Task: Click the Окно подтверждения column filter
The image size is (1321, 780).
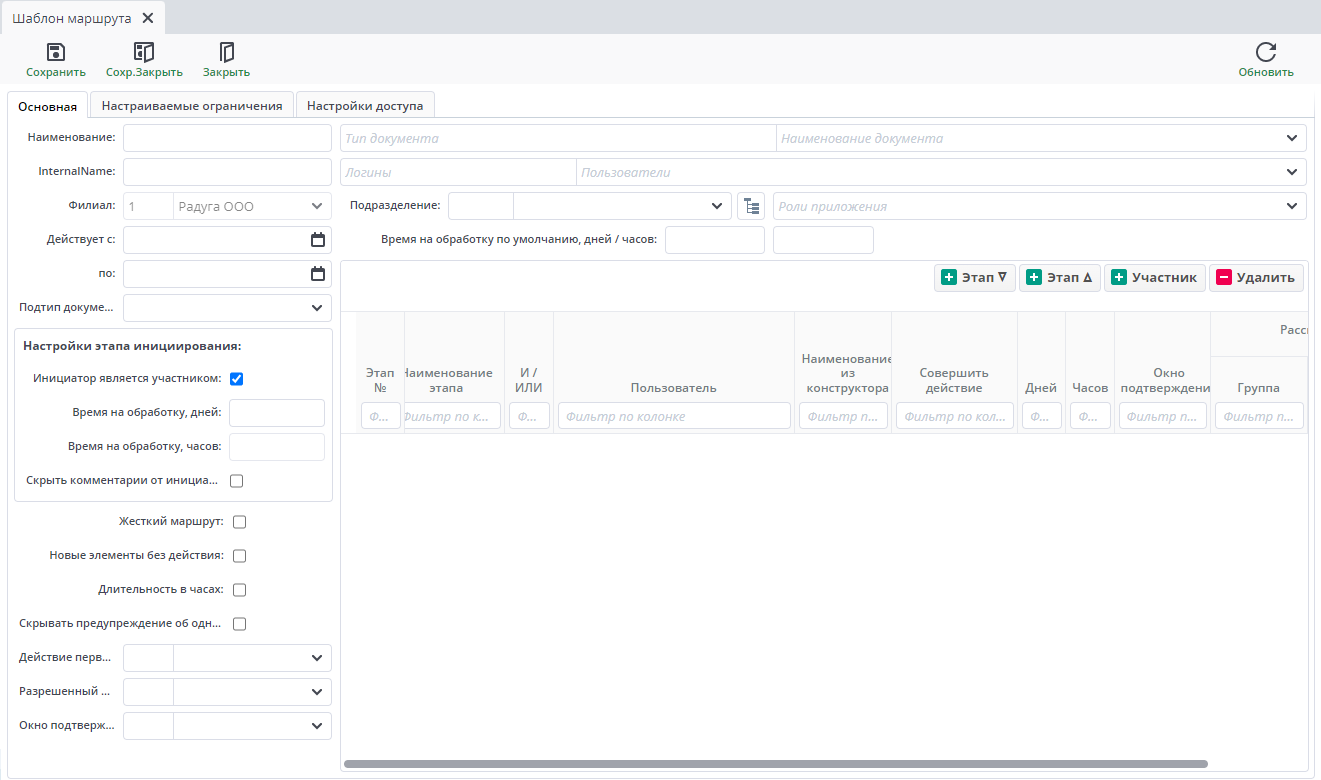Action: point(1162,416)
